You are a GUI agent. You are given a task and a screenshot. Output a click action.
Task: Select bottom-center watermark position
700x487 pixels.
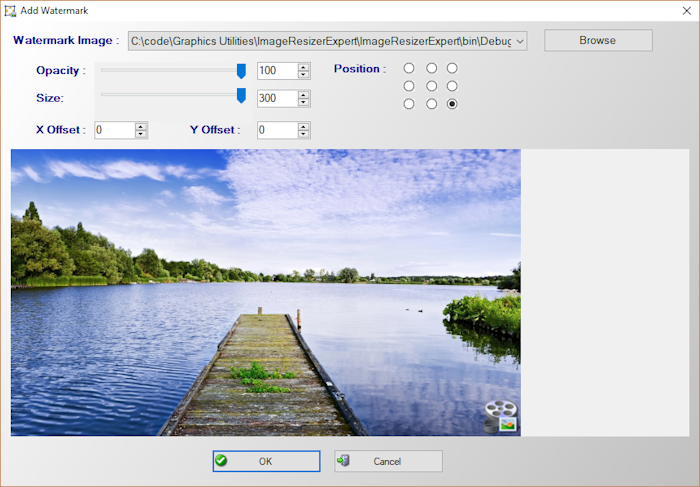[x=431, y=104]
